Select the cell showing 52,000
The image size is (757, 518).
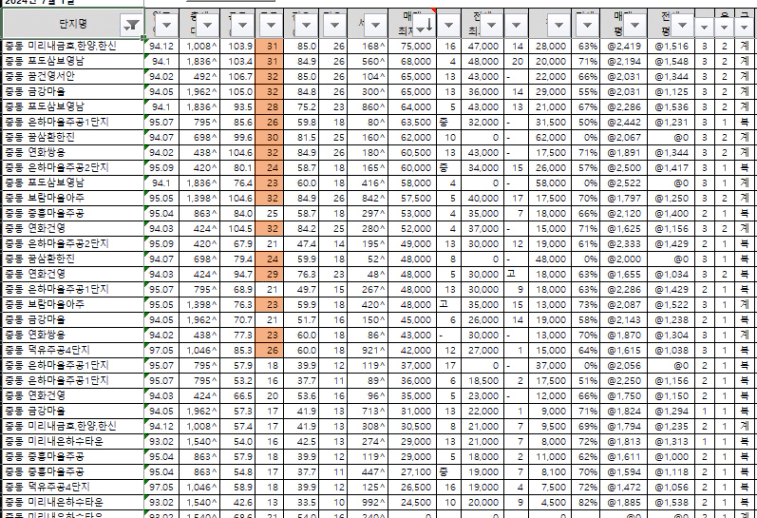click(412, 229)
